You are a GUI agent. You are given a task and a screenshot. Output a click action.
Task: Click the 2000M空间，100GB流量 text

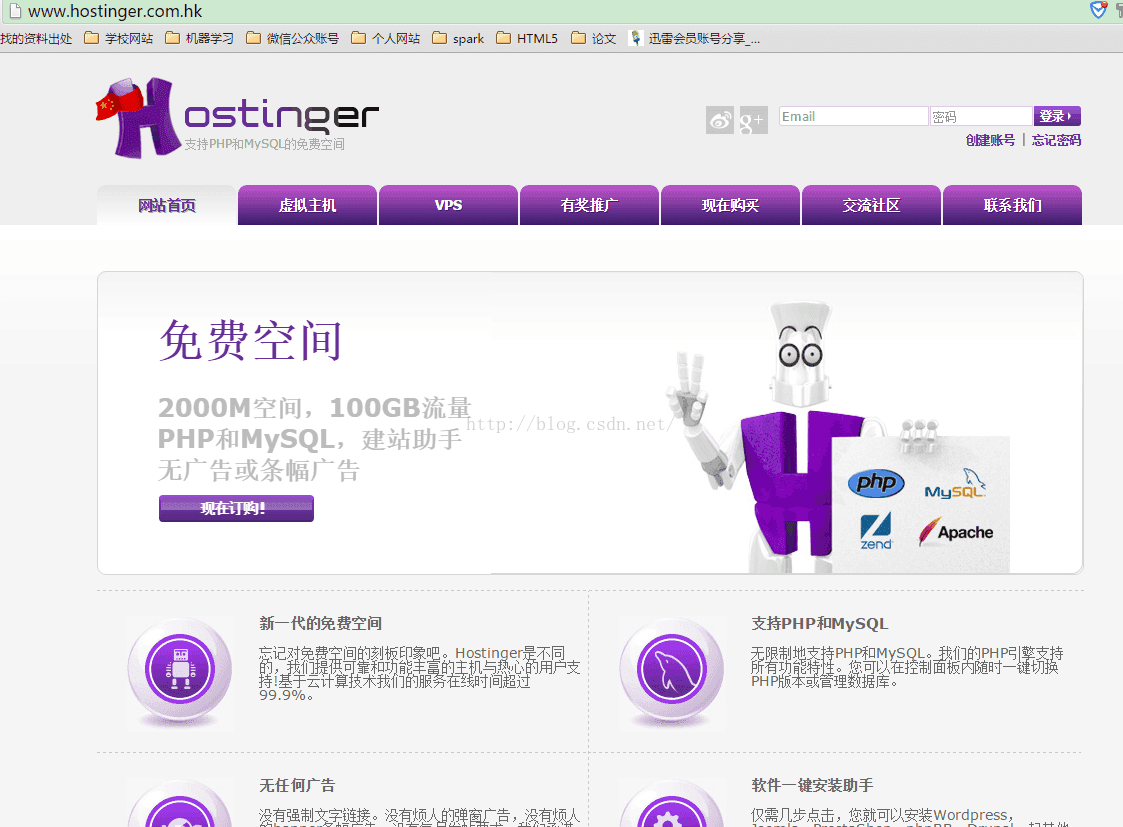[314, 407]
